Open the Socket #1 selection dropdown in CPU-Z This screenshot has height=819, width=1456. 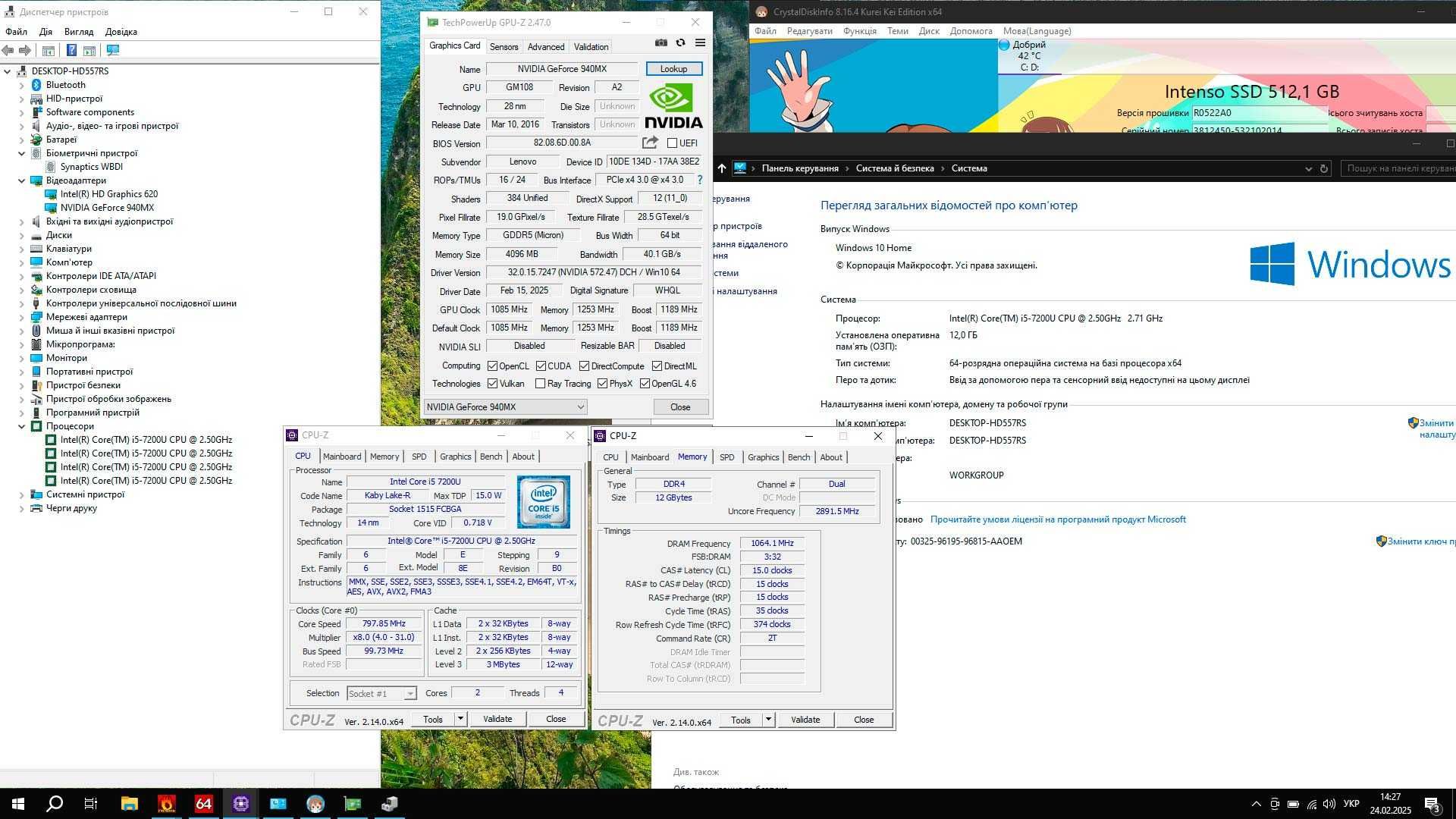click(381, 693)
